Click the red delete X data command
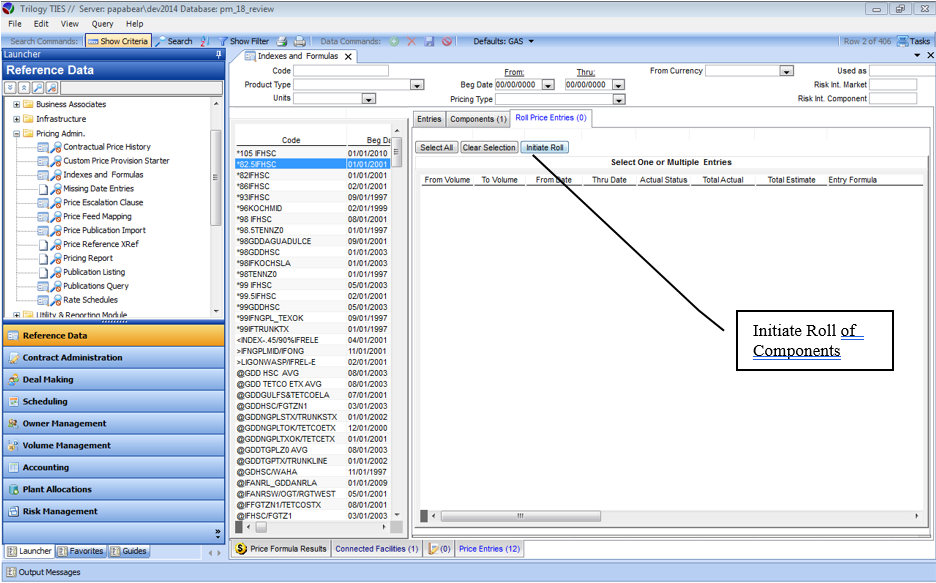936x583 pixels. (412, 41)
